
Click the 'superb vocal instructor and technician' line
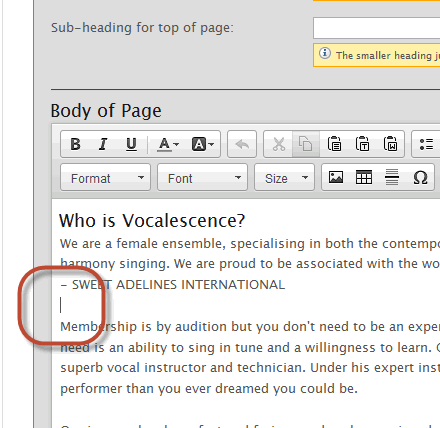pyautogui.click(x=250, y=368)
